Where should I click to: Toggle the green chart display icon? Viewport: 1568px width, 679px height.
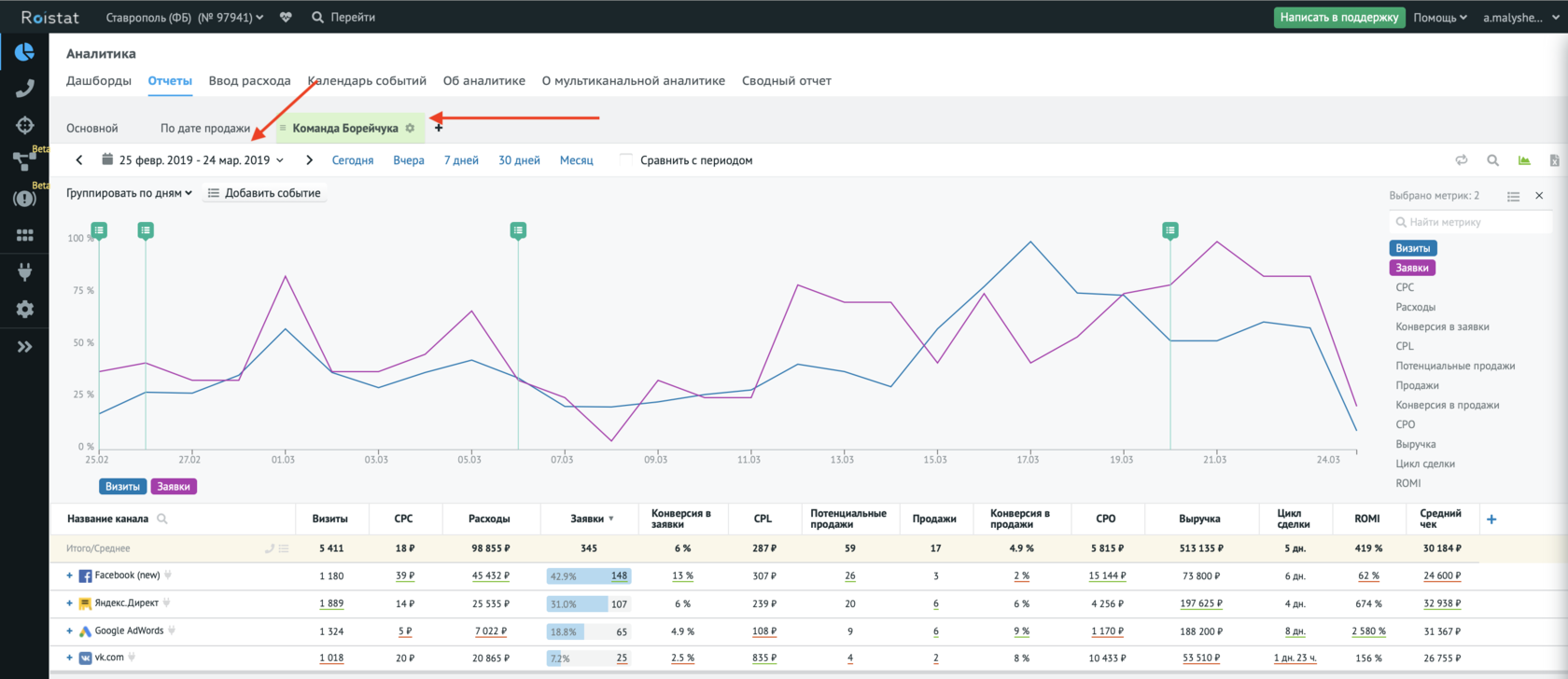1524,160
